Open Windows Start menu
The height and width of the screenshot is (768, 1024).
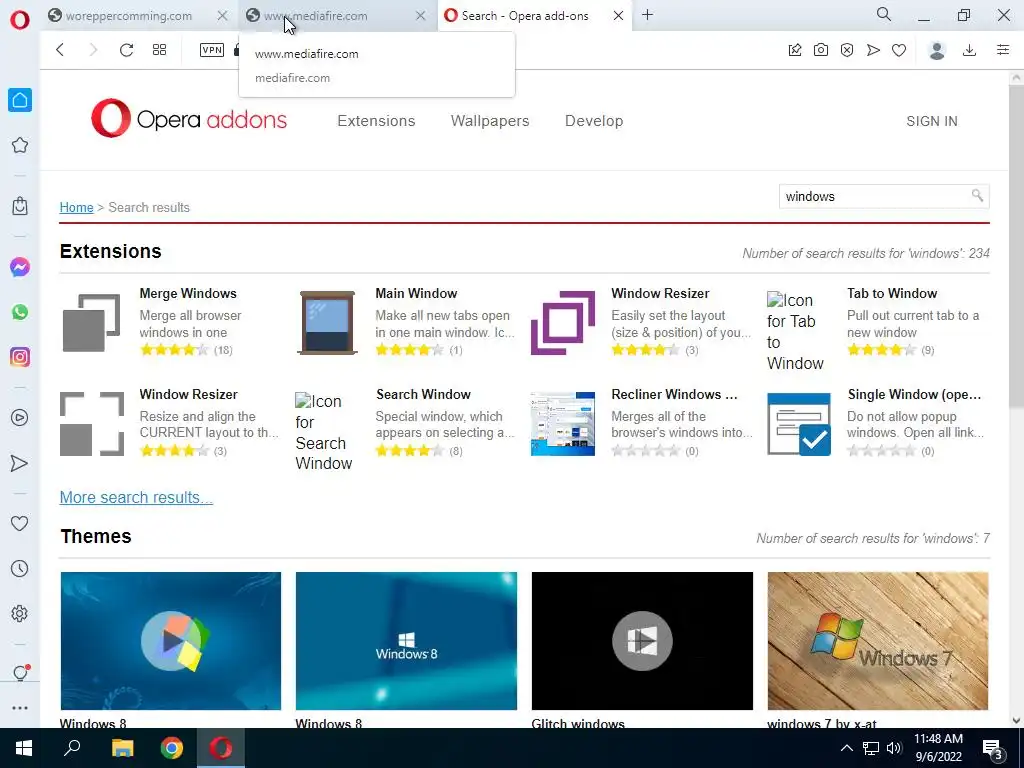24,748
